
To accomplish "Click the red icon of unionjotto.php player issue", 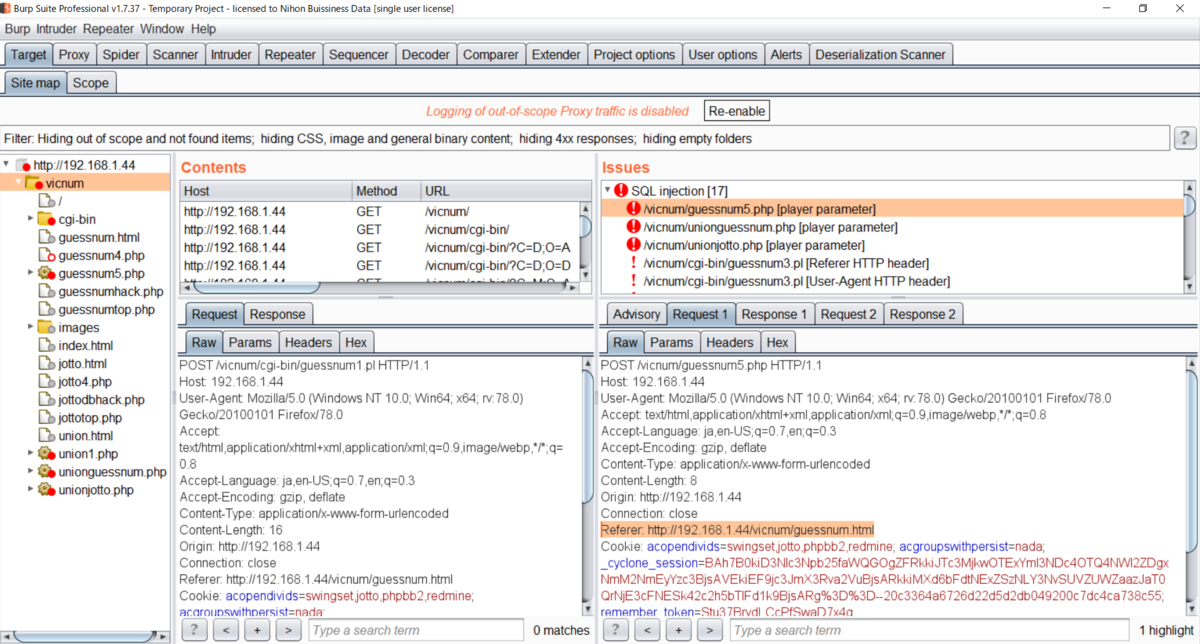I will (633, 245).
